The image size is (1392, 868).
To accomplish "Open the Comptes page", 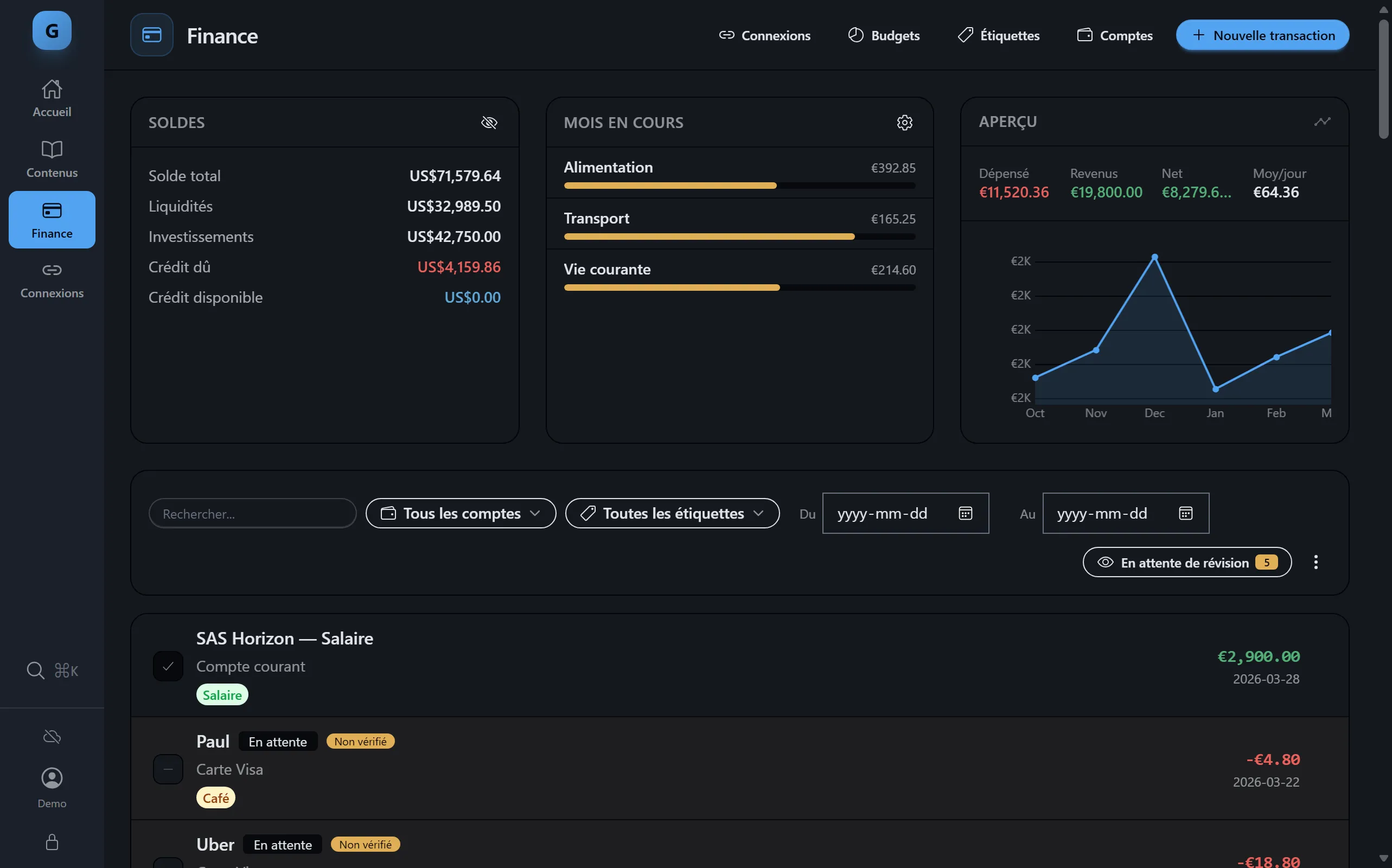I will (x=1114, y=35).
